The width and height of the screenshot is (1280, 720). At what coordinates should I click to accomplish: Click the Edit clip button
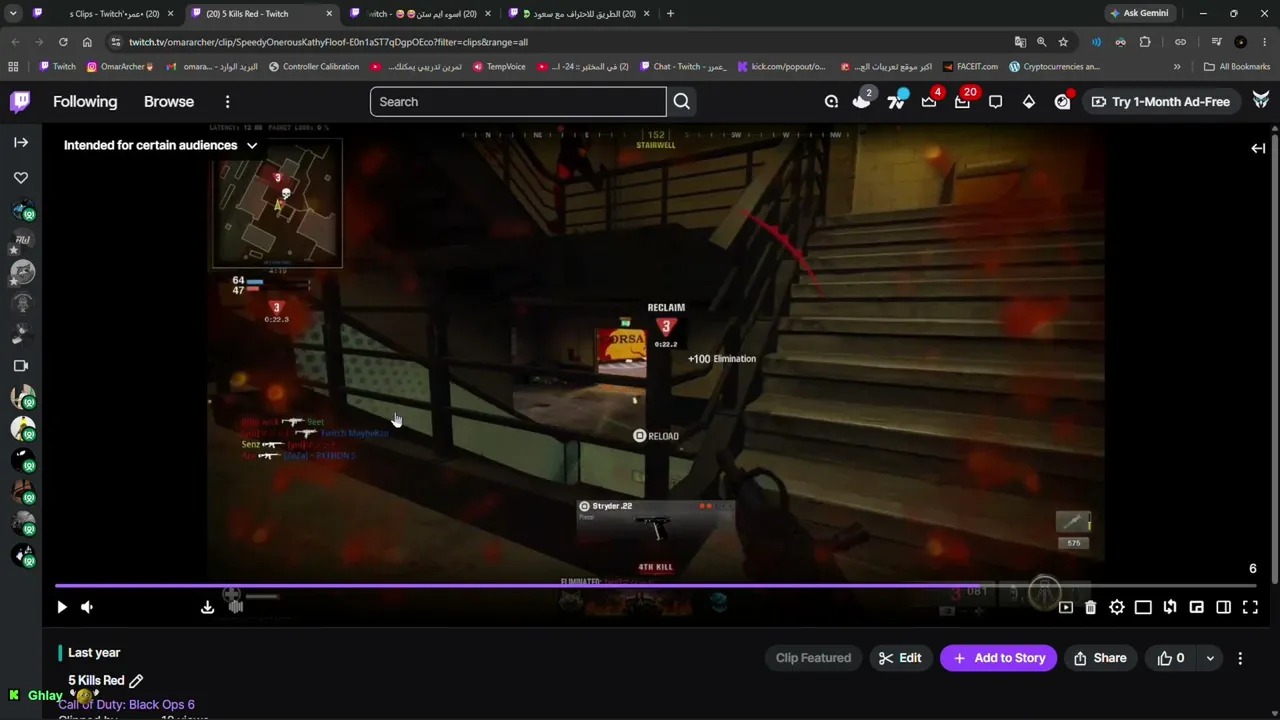pos(900,658)
